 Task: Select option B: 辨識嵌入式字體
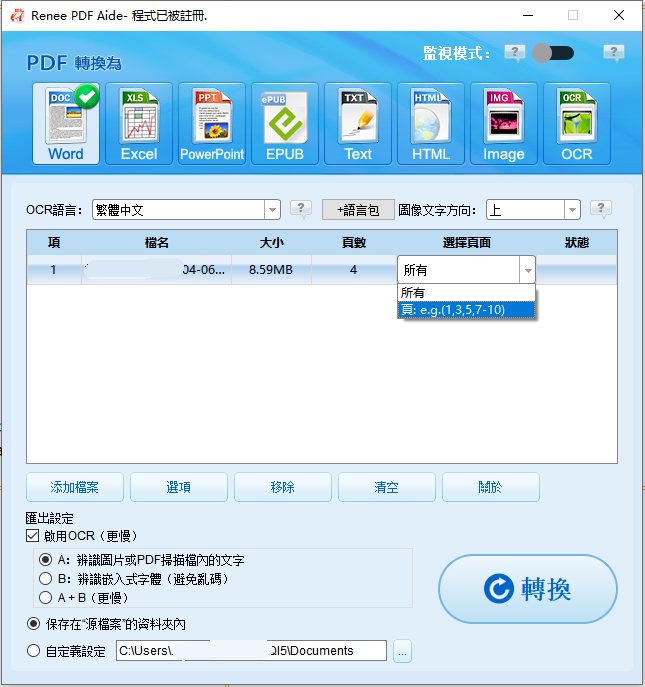pyautogui.click(x=45, y=579)
